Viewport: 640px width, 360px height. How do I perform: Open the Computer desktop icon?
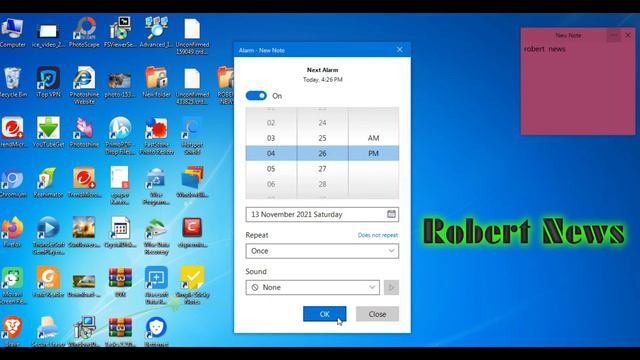point(12,33)
